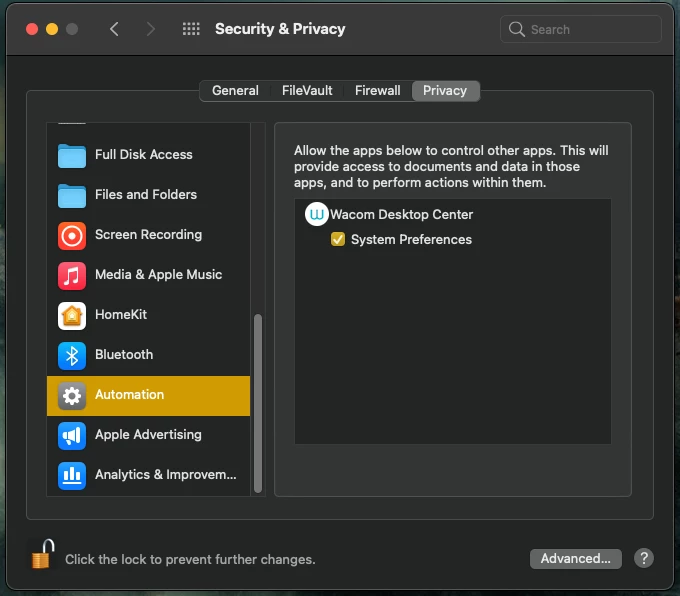Click the Media & Apple Music icon
680x596 pixels.
[x=72, y=275]
